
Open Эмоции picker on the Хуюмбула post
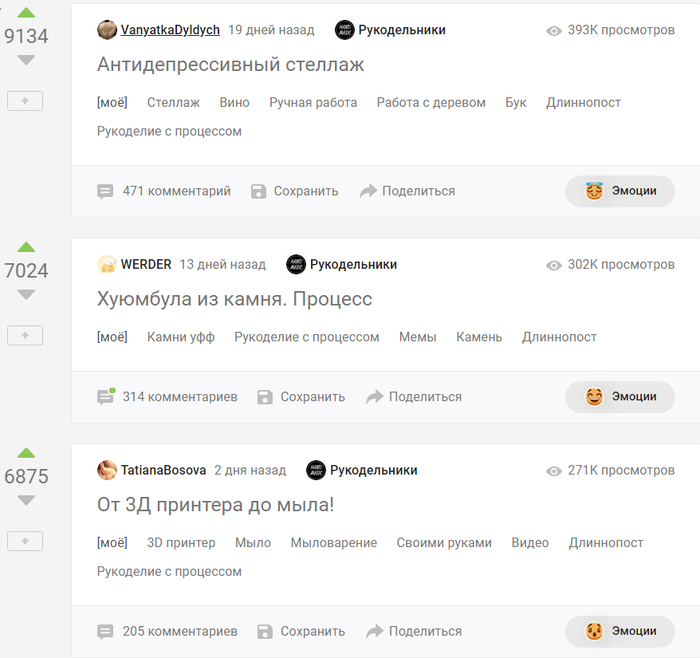620,397
